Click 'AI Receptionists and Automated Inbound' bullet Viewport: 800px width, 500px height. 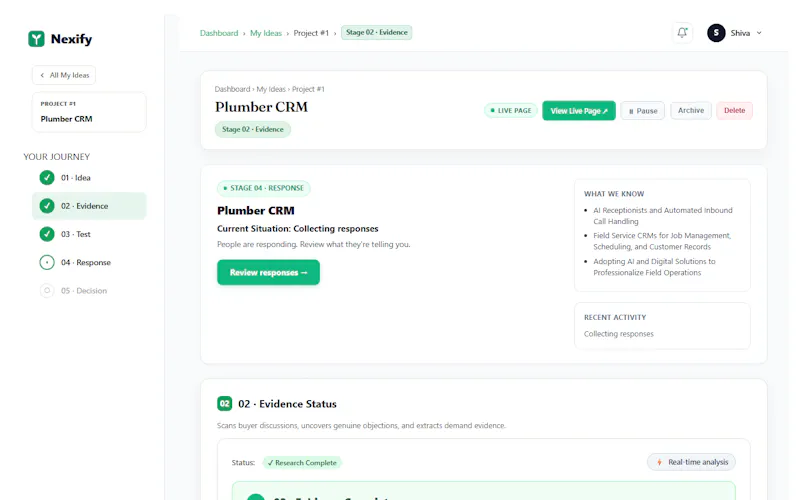(x=663, y=215)
